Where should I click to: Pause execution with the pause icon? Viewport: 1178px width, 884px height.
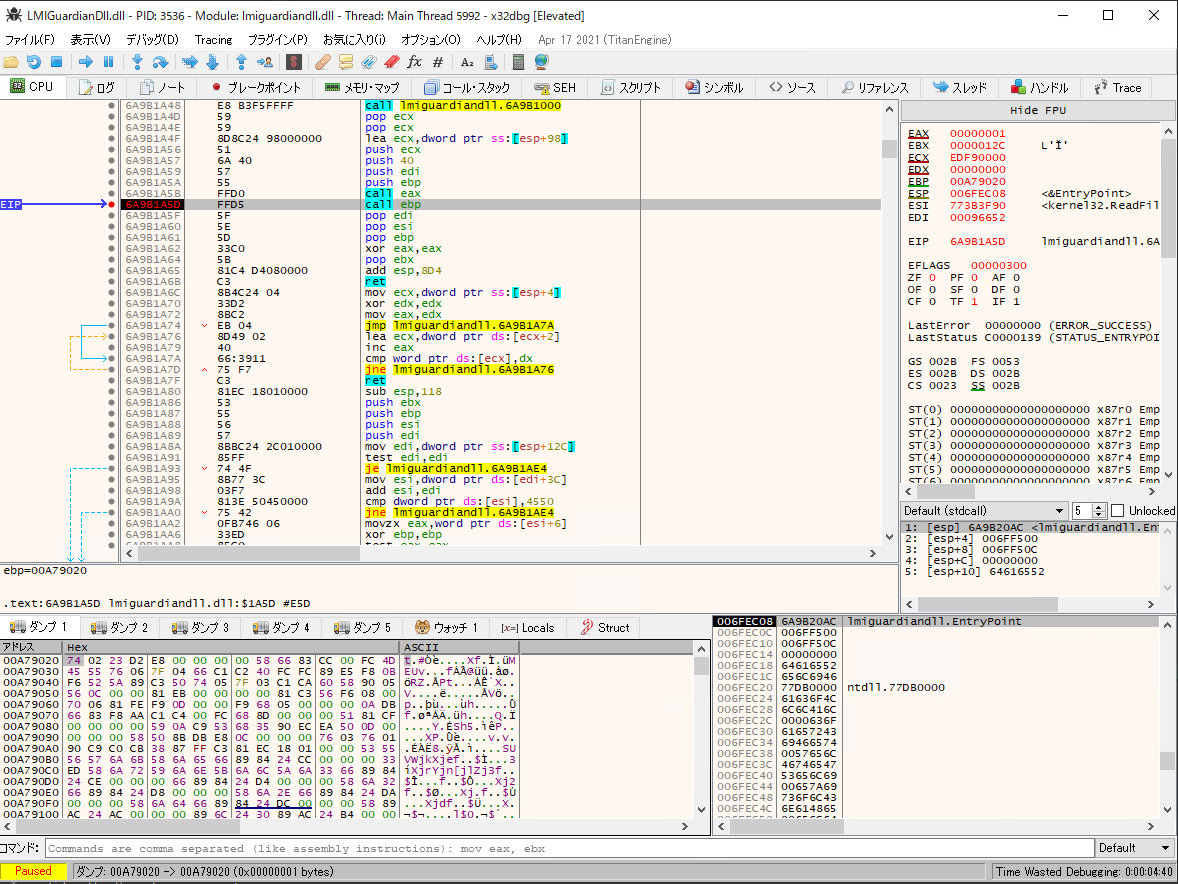tap(108, 62)
